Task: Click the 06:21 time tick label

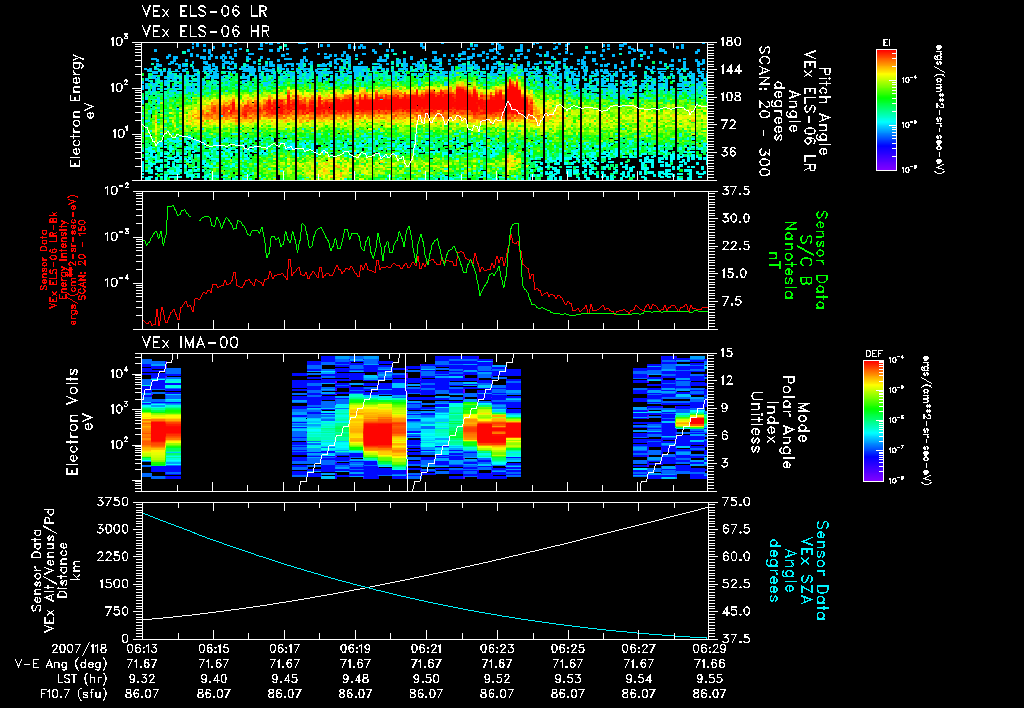Action: point(426,649)
